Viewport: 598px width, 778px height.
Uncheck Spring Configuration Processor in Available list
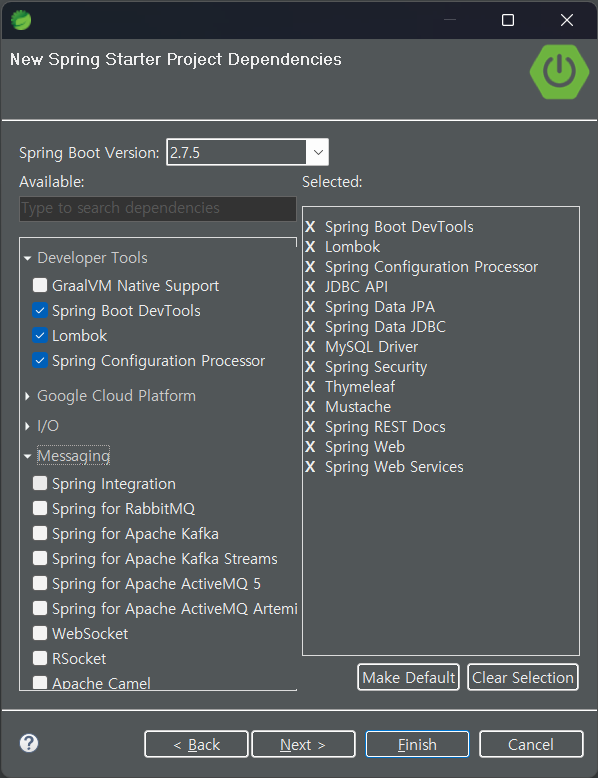tap(40, 360)
